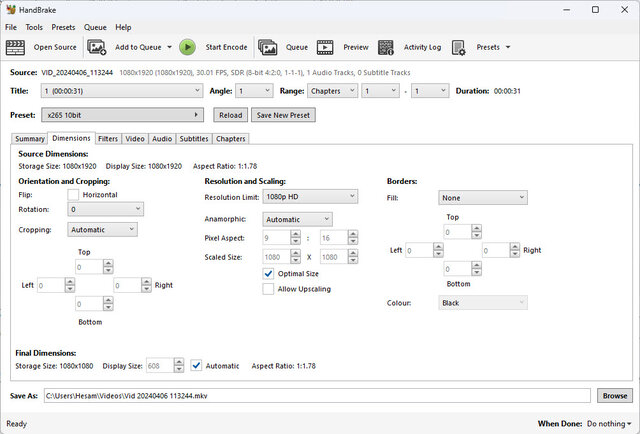Uncheck the Optimal Size checkbox
Screen dimensions: 640x434
[x=268, y=273]
